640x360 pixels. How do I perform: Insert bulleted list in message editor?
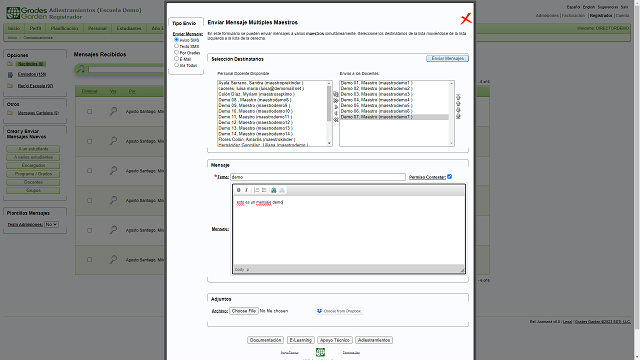click(264, 190)
